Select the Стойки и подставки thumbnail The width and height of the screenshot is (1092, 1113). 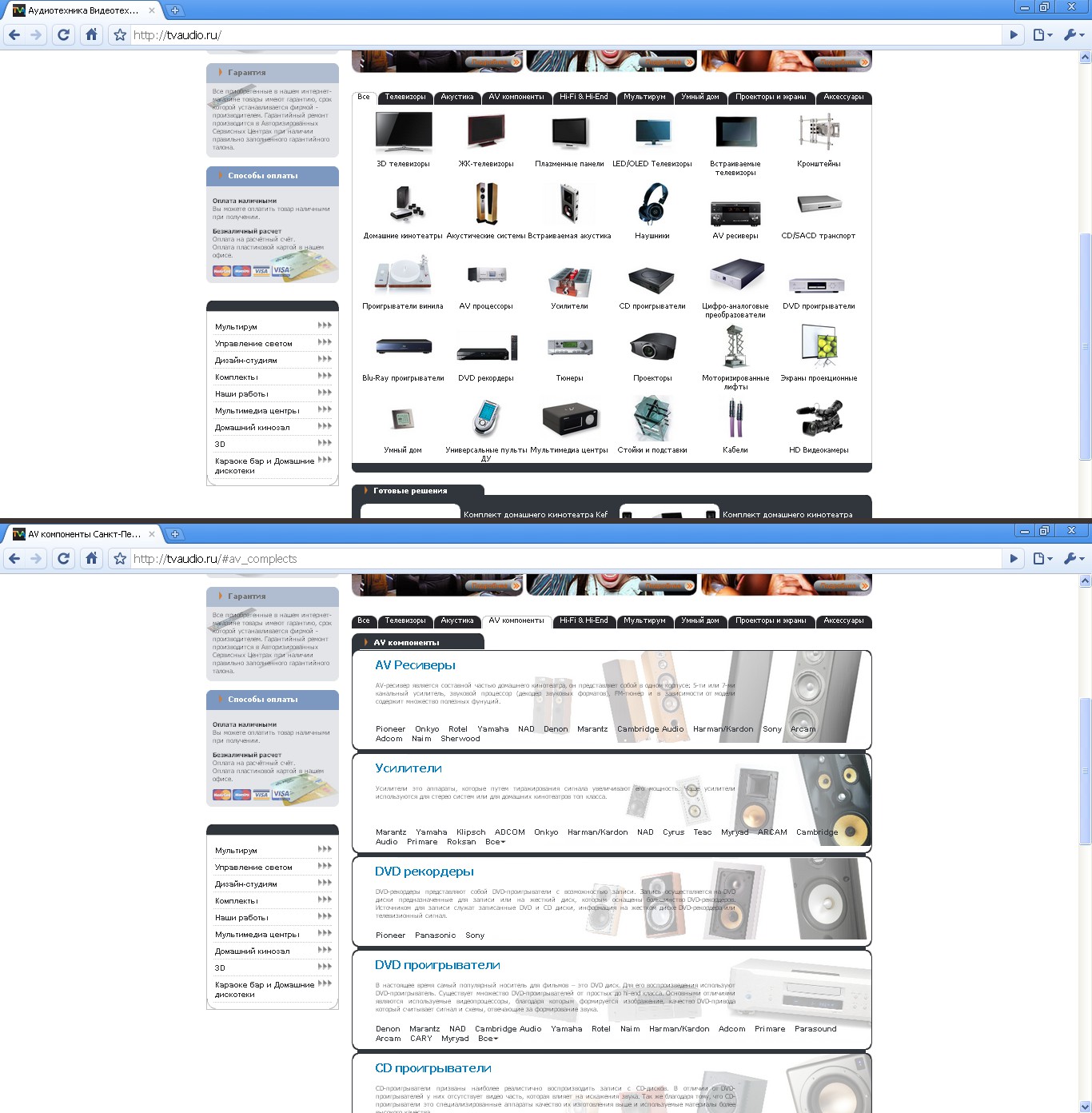click(652, 418)
